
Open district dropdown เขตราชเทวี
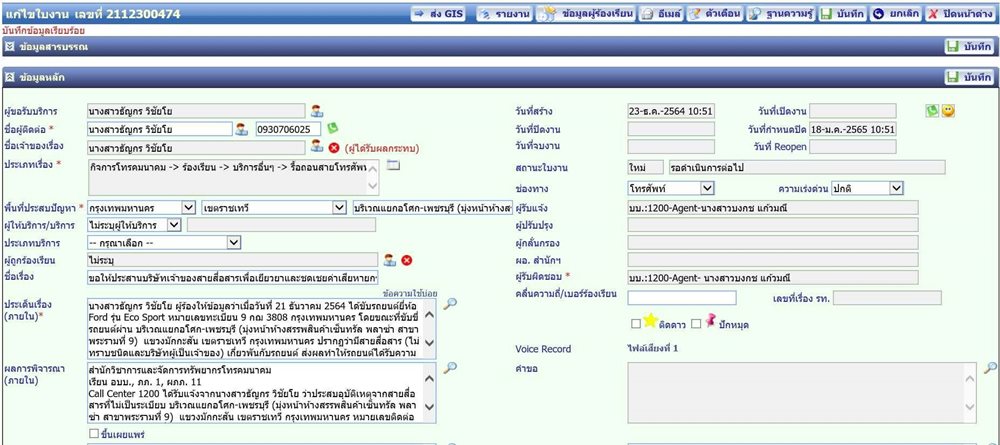click(x=273, y=208)
